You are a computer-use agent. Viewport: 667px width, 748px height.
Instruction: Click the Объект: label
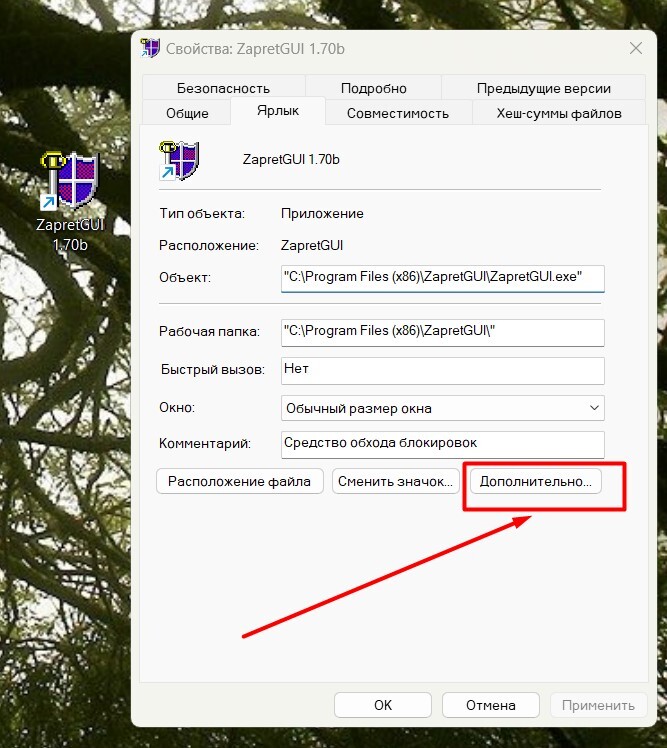pyautogui.click(x=185, y=277)
